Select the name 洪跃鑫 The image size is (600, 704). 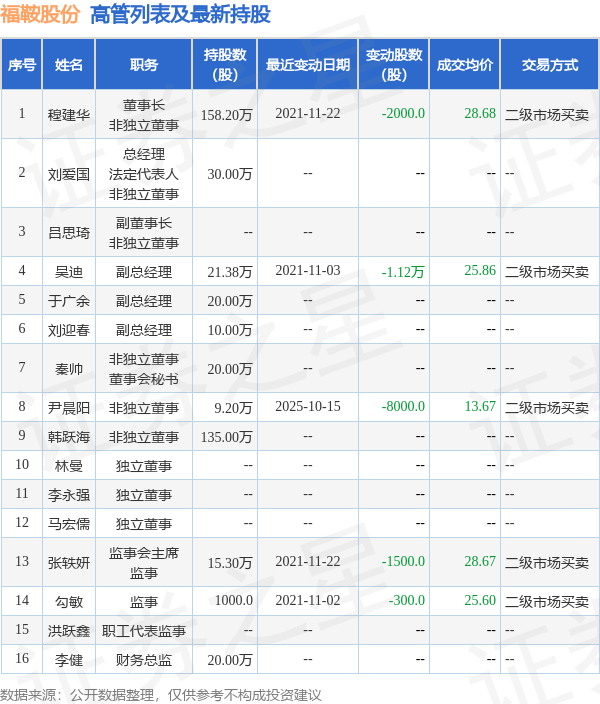click(x=69, y=631)
